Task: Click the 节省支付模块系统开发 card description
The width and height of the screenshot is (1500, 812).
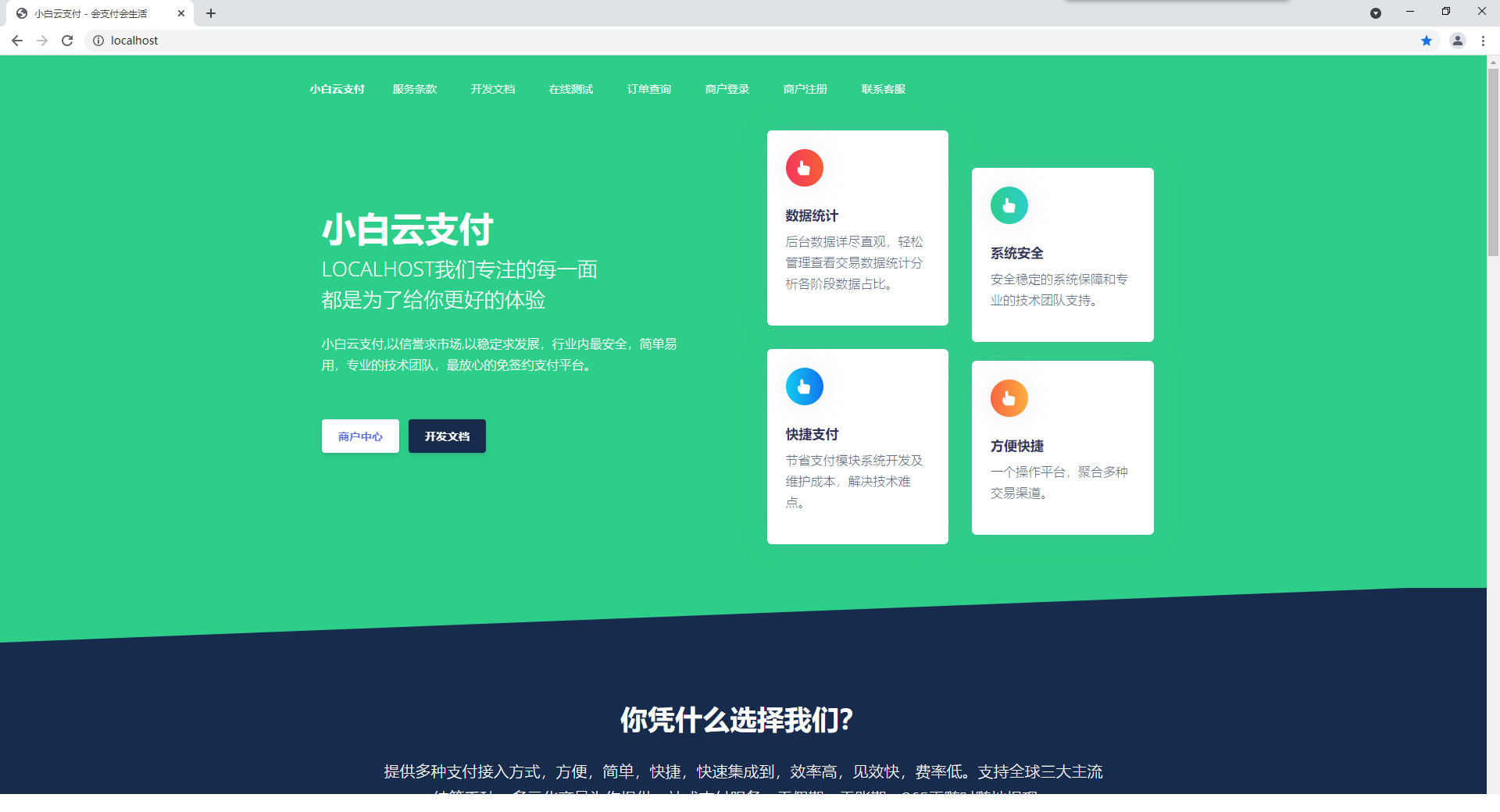Action: pos(854,482)
